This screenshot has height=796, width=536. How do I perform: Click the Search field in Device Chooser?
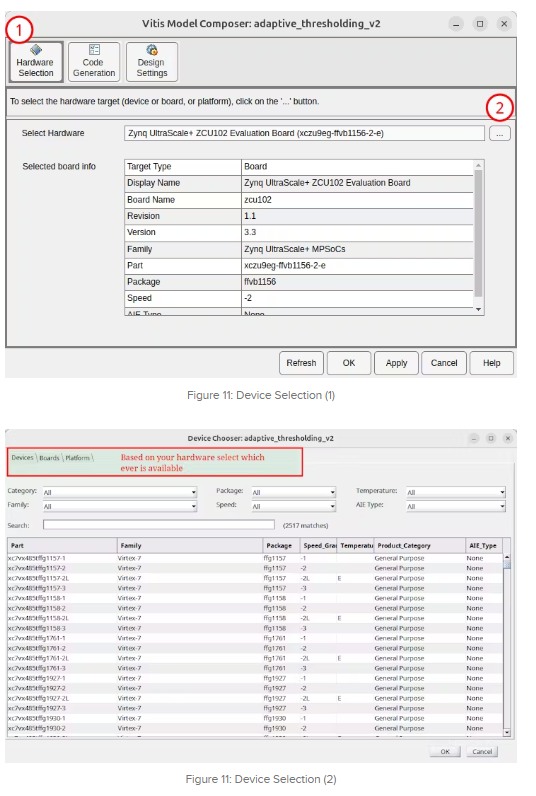(159, 525)
